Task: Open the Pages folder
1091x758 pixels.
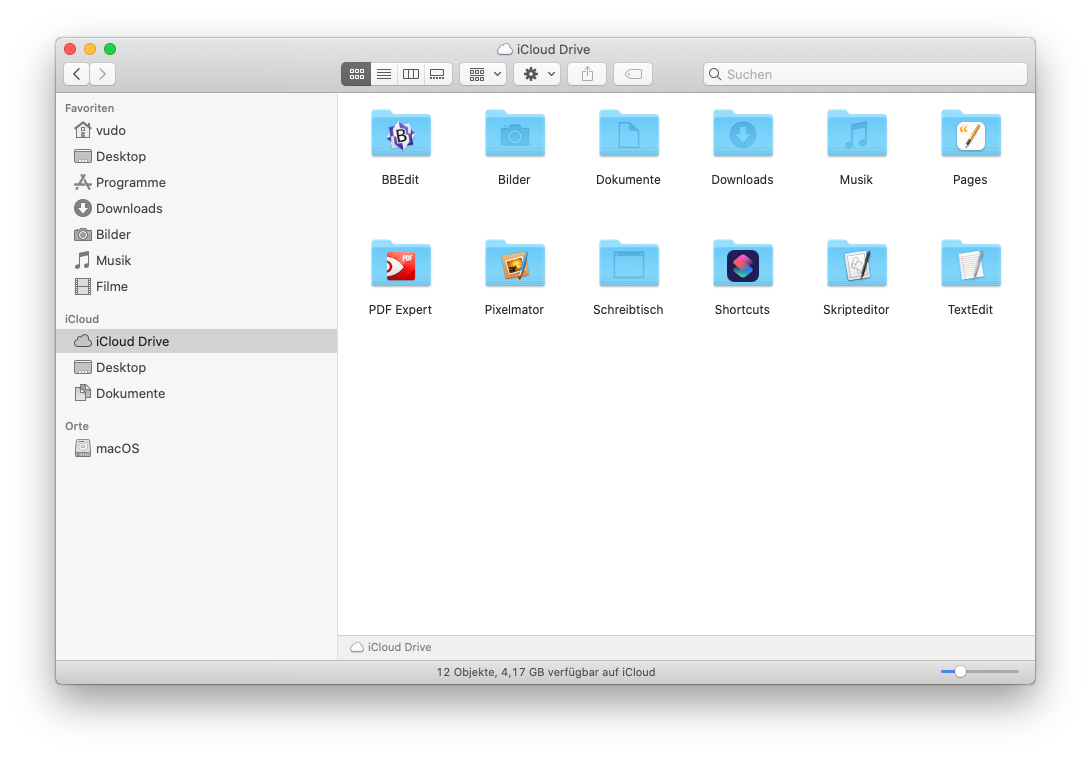Action: tap(971, 134)
